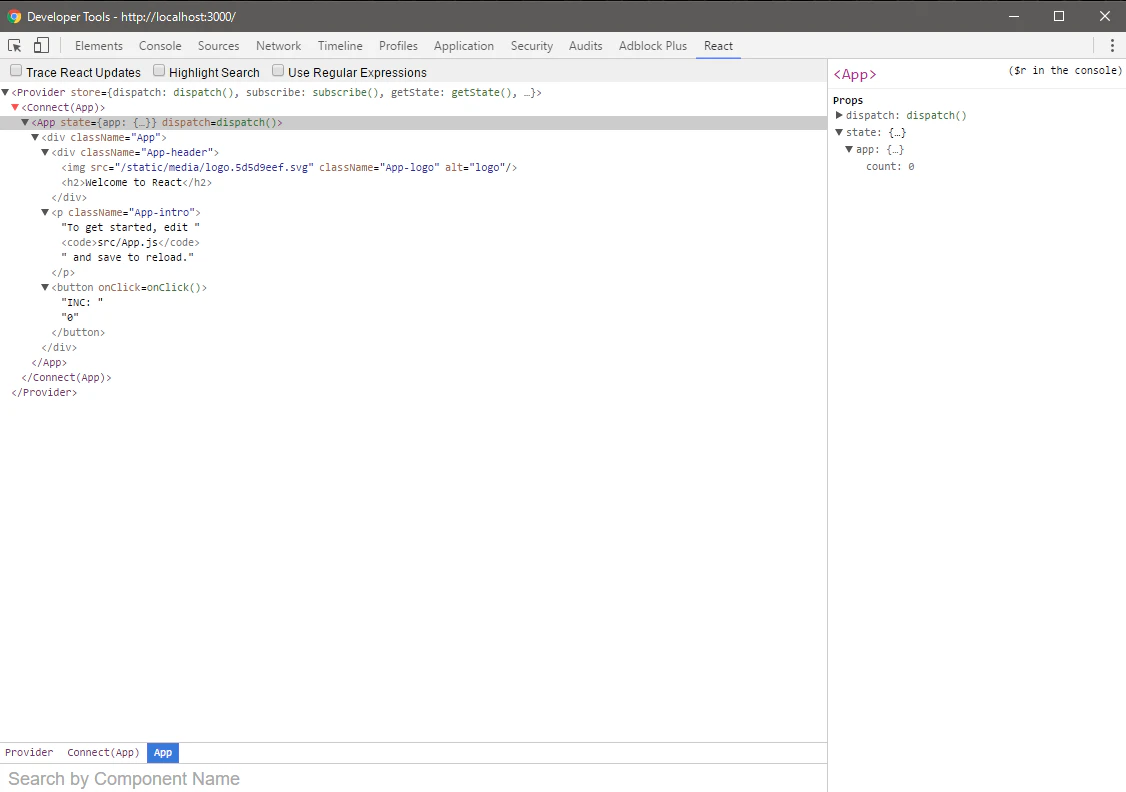Collapse the app object under state
Screen dimensions: 1126x792
849,150
